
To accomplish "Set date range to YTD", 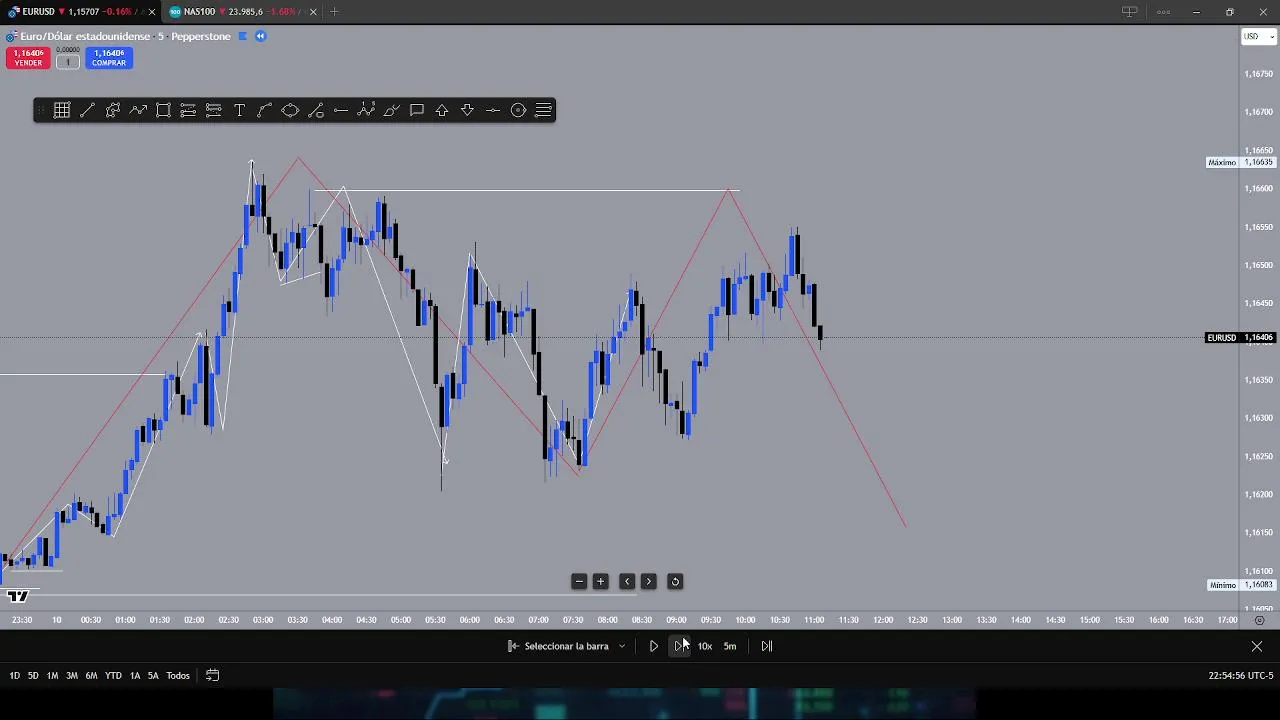I will pos(113,676).
